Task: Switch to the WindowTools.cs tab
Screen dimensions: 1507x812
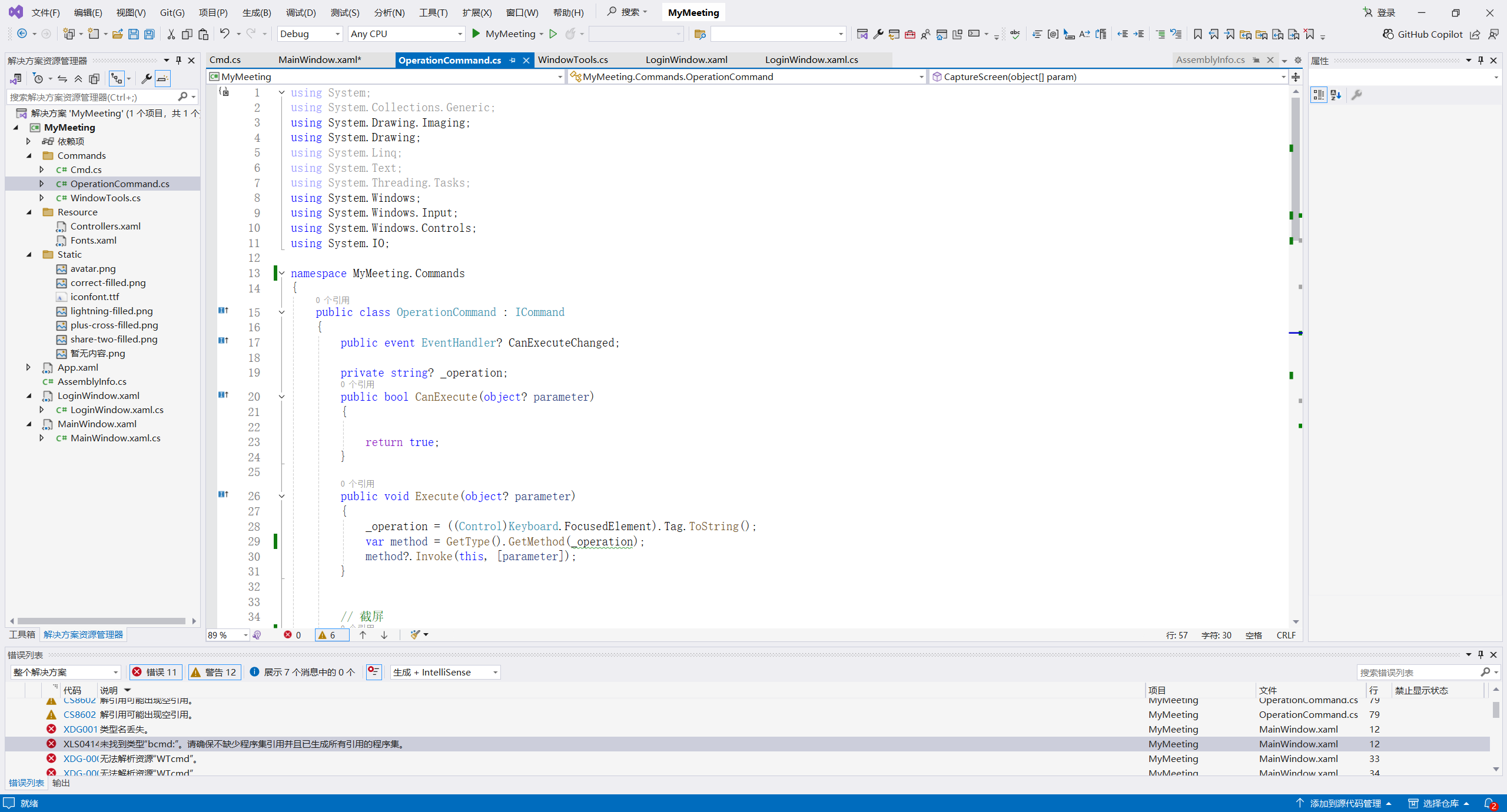Action: point(573,59)
